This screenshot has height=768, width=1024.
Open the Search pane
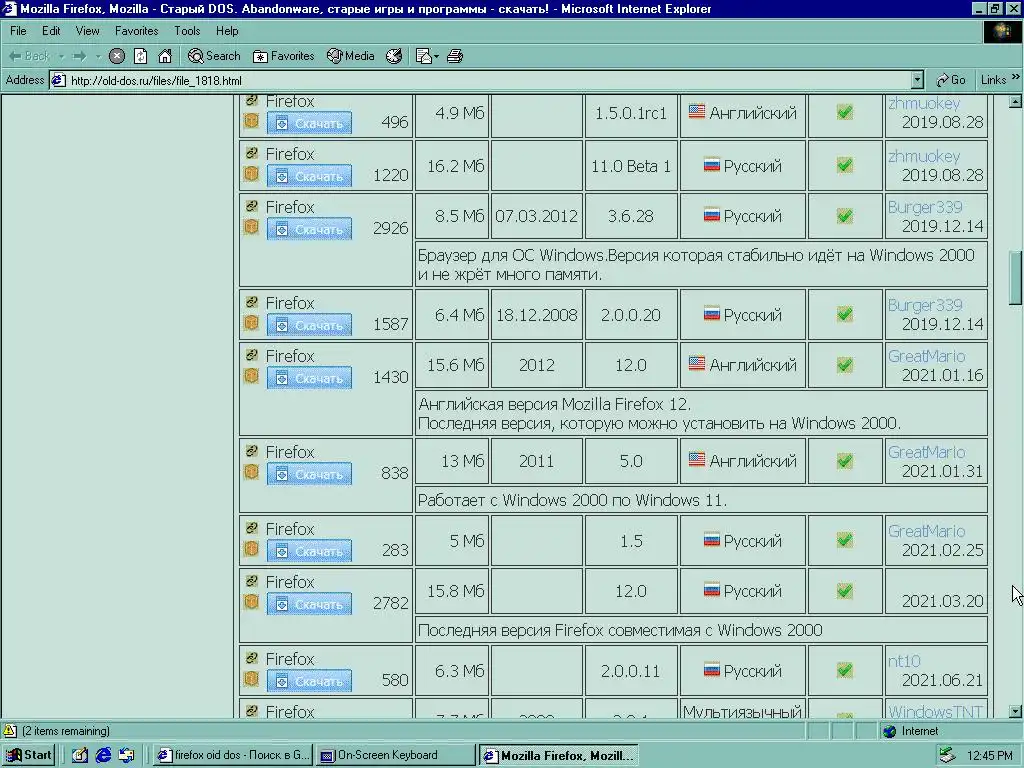click(x=214, y=56)
